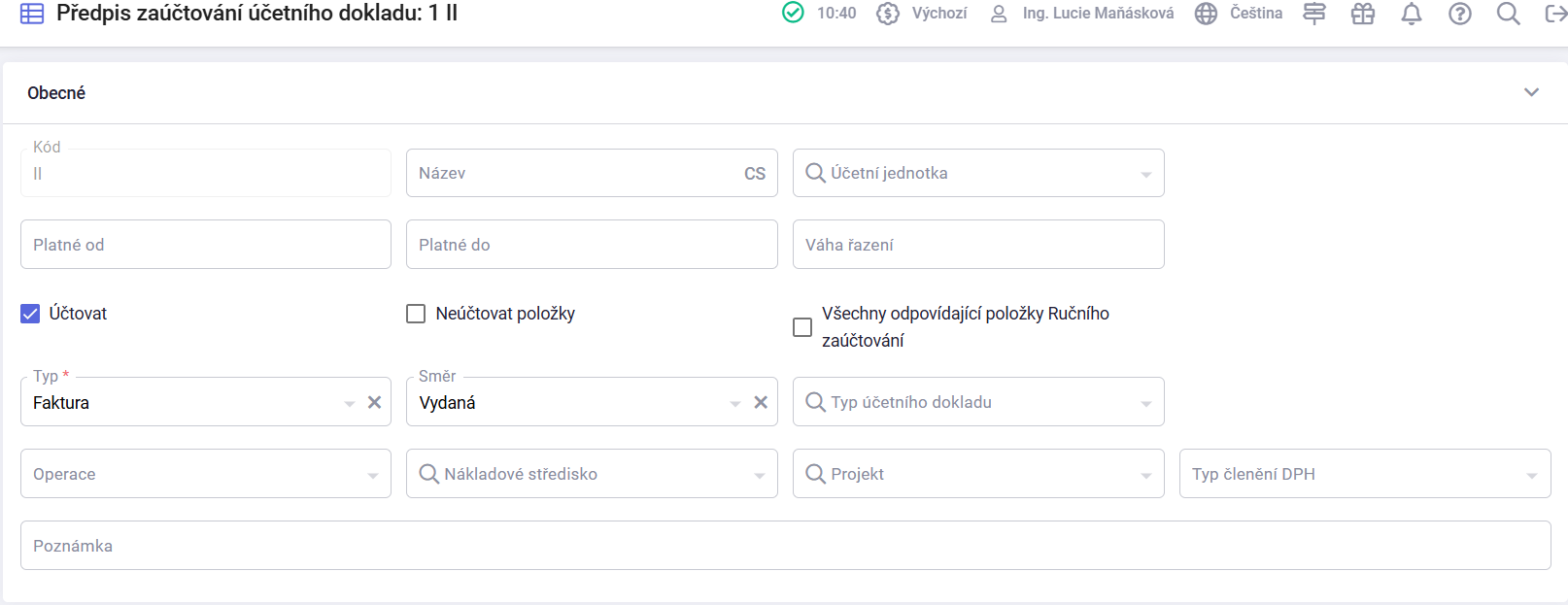
Task: Open Typ členění DPH dropdown
Action: (1365, 474)
